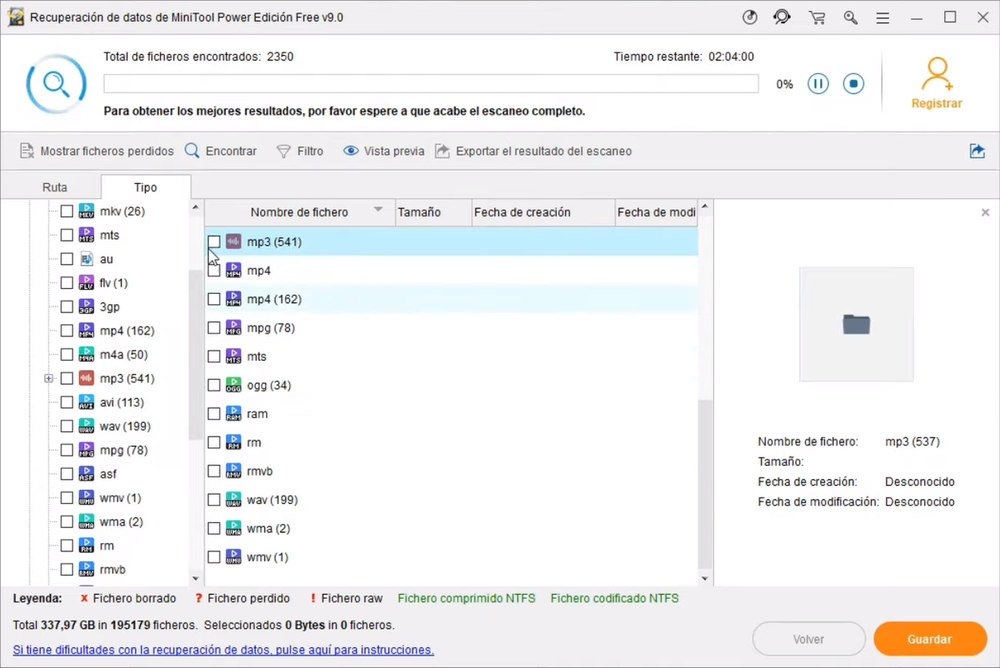This screenshot has height=668, width=1000.
Task: Sort by Fecha de creación column header
Action: tap(543, 212)
